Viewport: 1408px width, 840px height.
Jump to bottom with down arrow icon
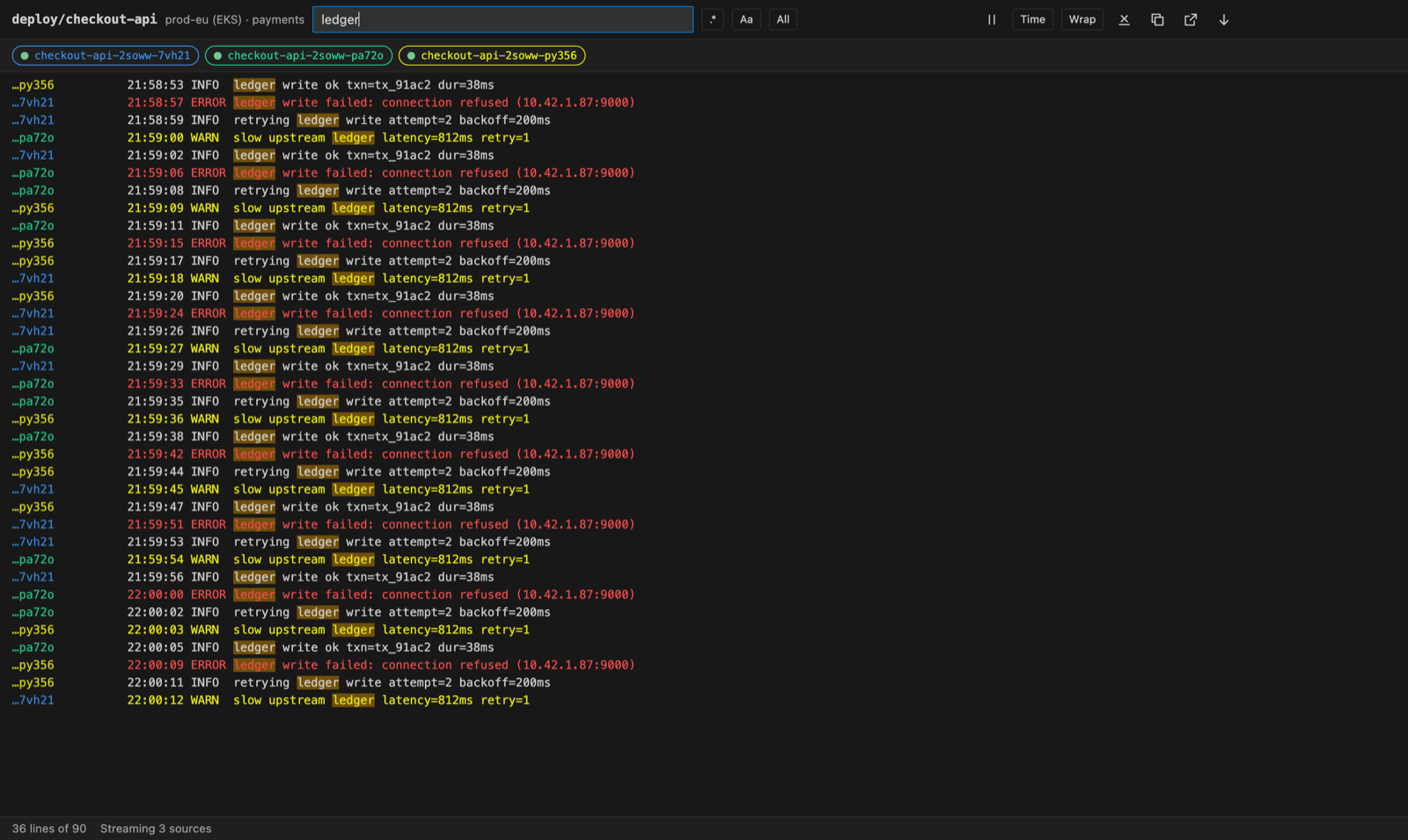click(x=1224, y=19)
